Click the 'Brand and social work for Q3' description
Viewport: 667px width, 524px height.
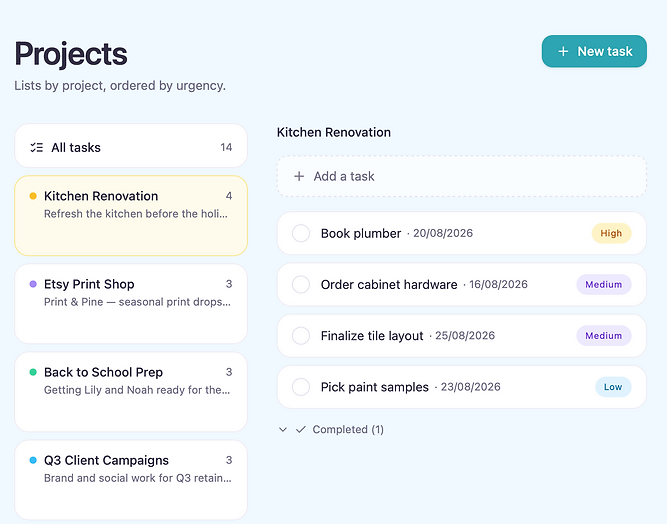pyautogui.click(x=138, y=478)
